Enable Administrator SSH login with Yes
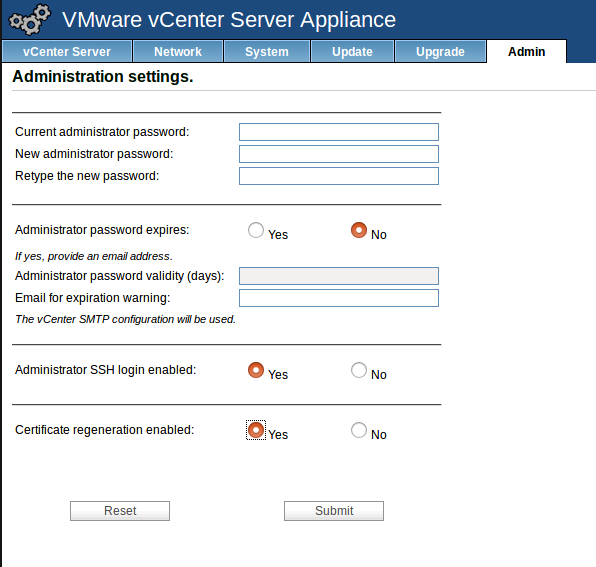The width and height of the screenshot is (596, 567). tap(256, 370)
